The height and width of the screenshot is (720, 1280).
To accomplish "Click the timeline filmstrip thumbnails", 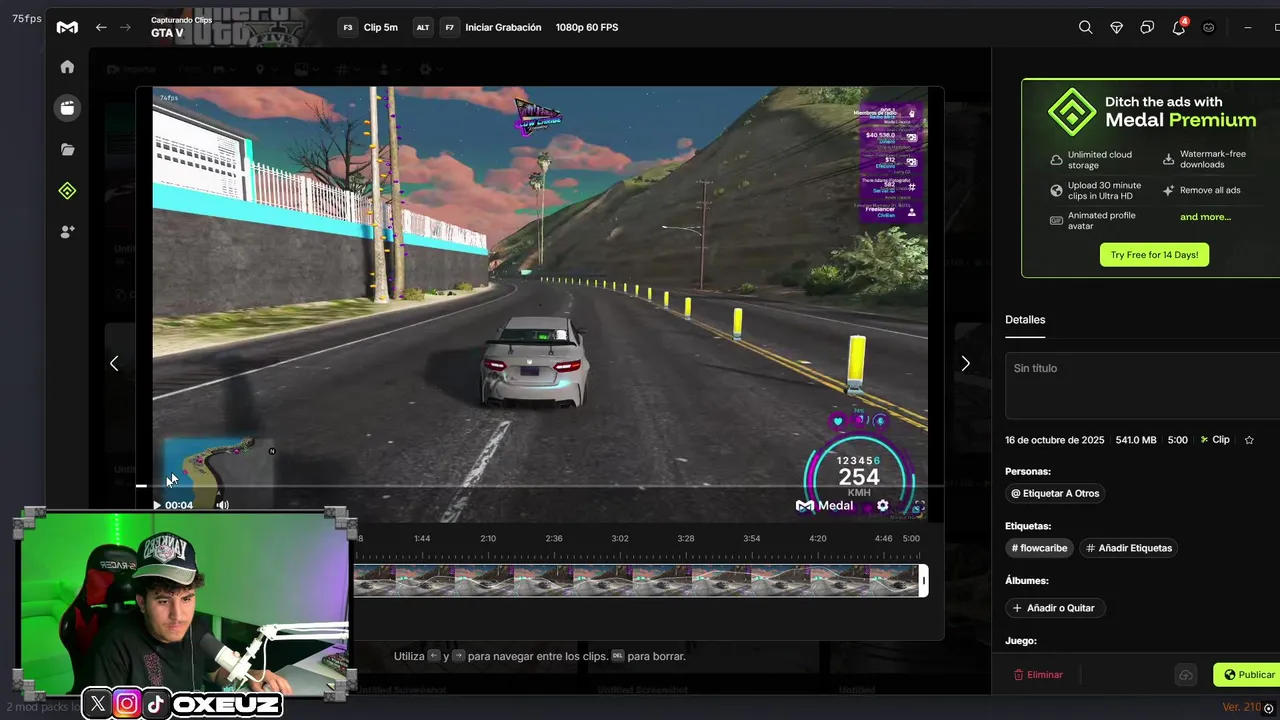I will [x=636, y=581].
